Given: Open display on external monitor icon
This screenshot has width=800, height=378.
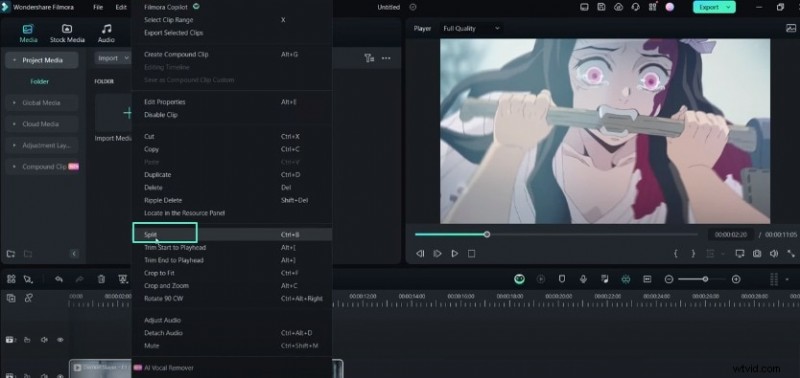Looking at the screenshot, I should pos(740,254).
